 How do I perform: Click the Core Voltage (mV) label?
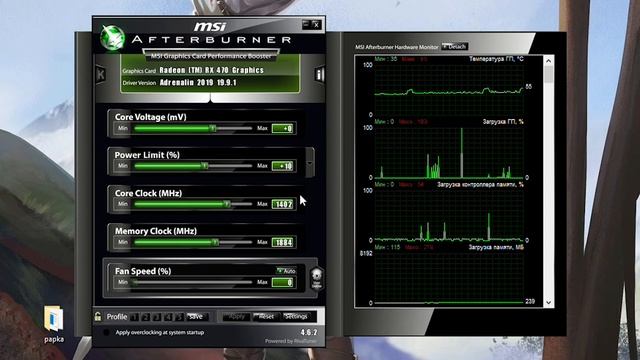pyautogui.click(x=151, y=117)
